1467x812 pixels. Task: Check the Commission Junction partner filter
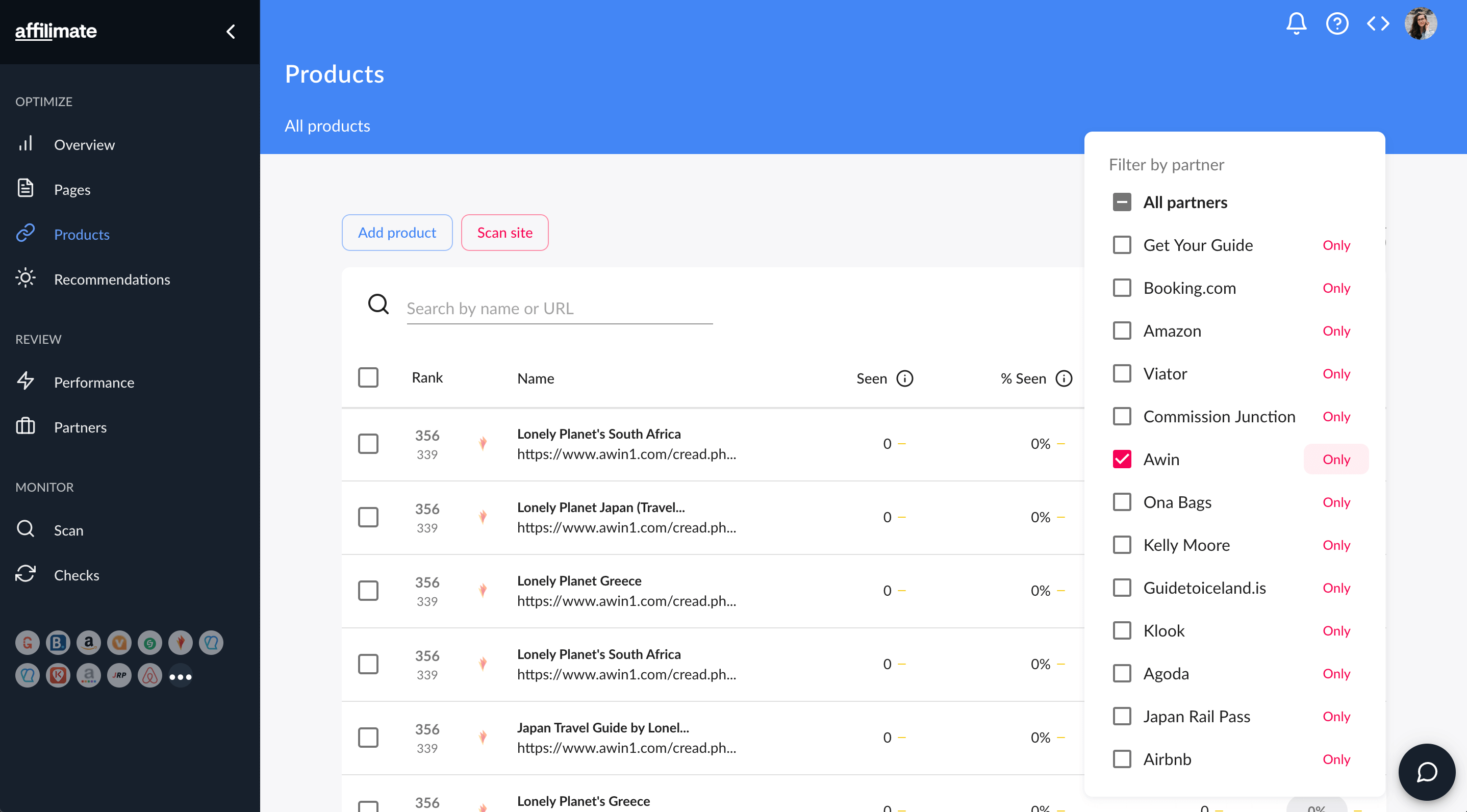1122,416
